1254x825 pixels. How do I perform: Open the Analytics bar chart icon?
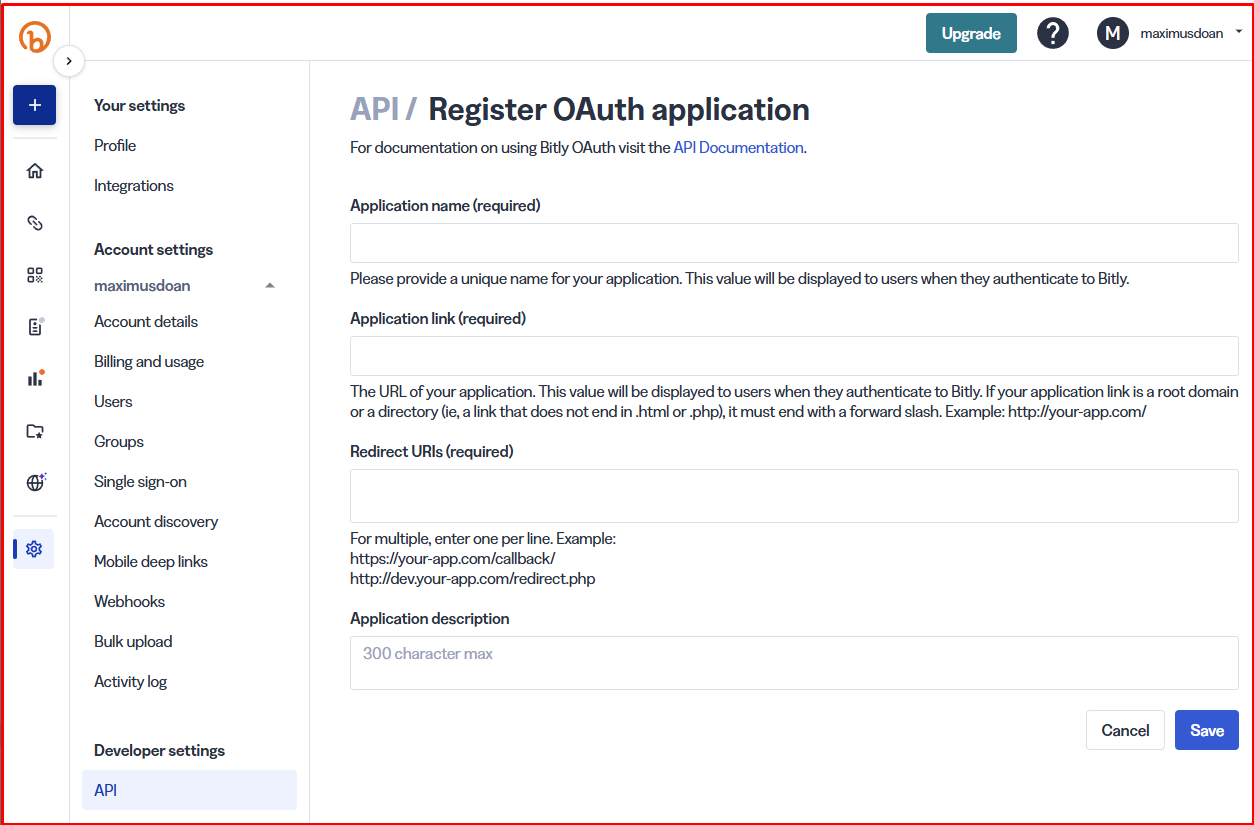pyautogui.click(x=35, y=379)
